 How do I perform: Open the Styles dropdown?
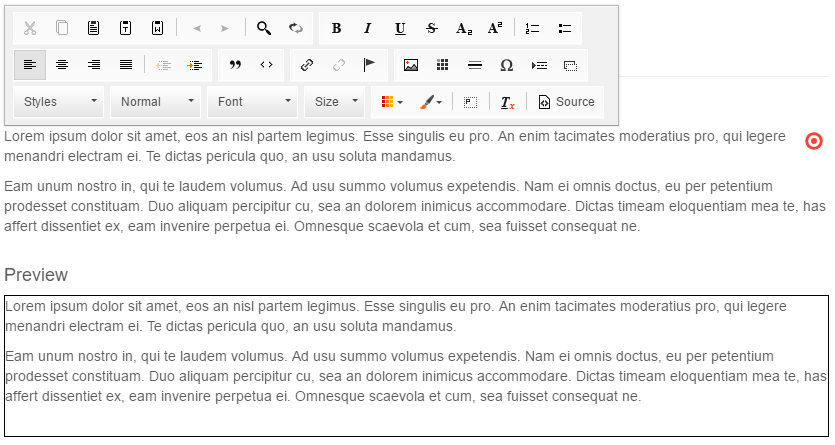coord(60,102)
